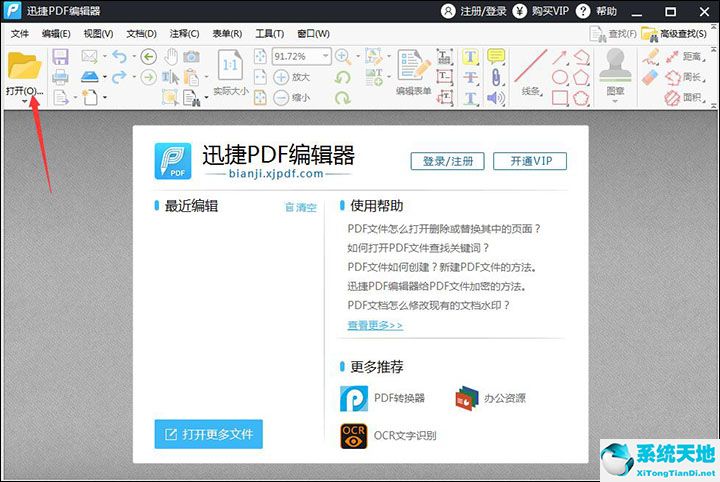Click 高级查找(S) advanced search
Image resolution: width=720 pixels, height=482 pixels.
(674, 34)
